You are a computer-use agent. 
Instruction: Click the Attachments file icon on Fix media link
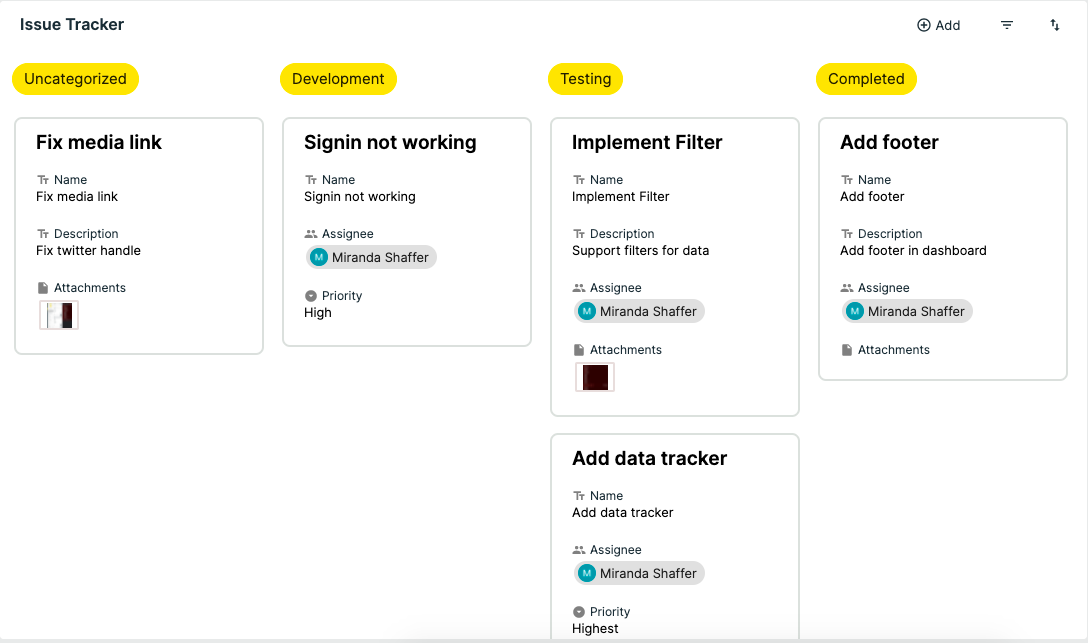coord(43,288)
